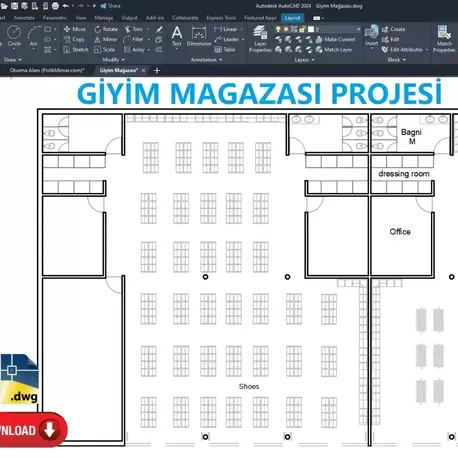
Task: Expand the Annotation panel
Action: click(x=206, y=60)
